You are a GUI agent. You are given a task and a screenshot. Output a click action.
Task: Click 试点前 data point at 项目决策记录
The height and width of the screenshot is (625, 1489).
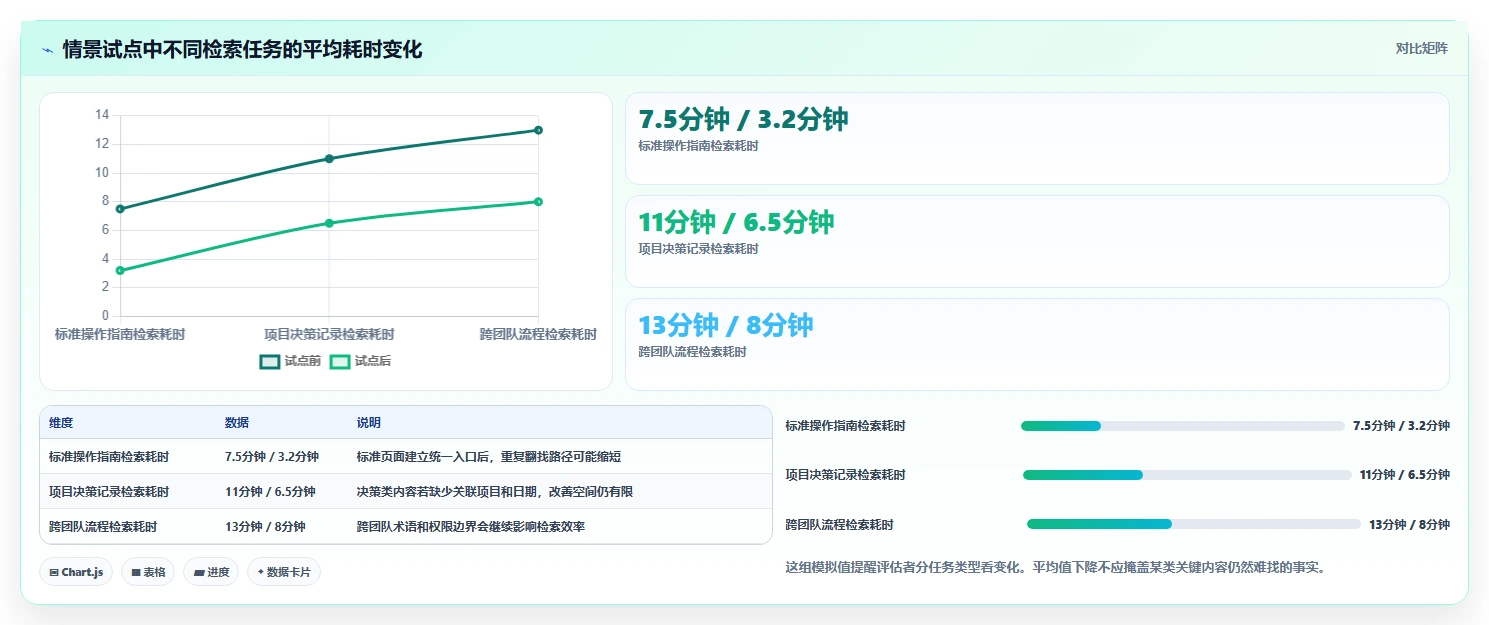[x=329, y=158]
